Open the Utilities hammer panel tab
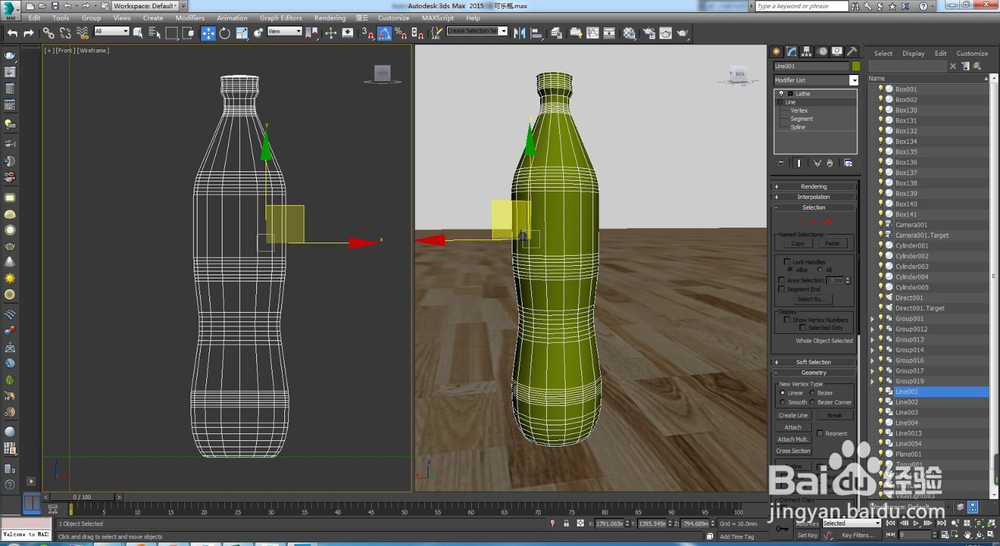Viewport: 1000px width, 546px height. coord(851,52)
